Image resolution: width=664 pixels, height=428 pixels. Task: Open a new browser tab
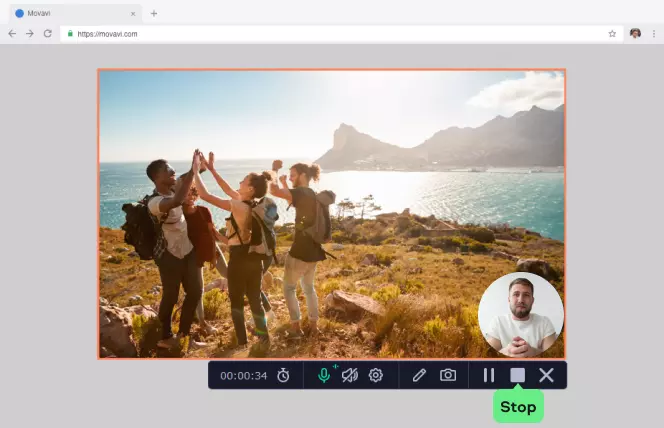154,14
